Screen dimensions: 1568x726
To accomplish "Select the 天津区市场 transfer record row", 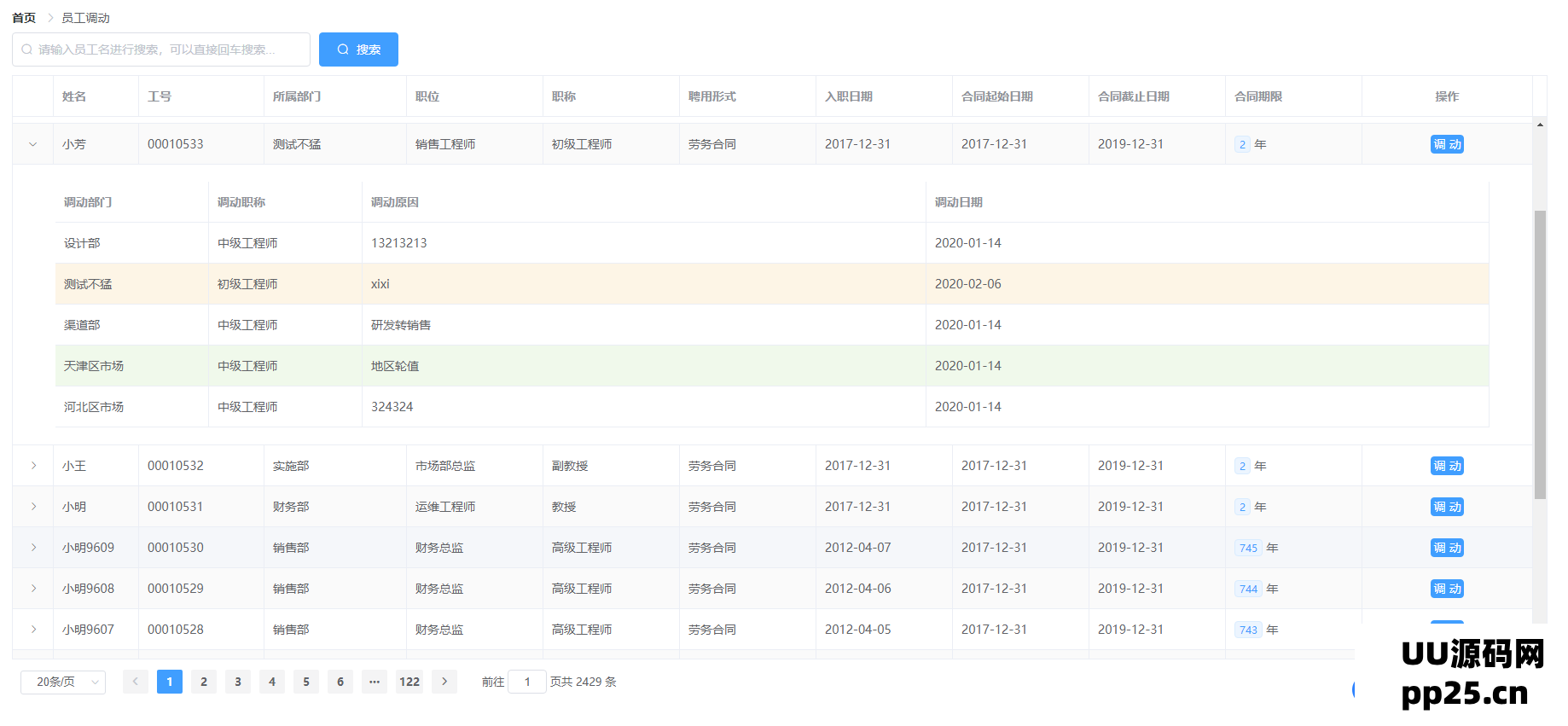I will 772,366.
